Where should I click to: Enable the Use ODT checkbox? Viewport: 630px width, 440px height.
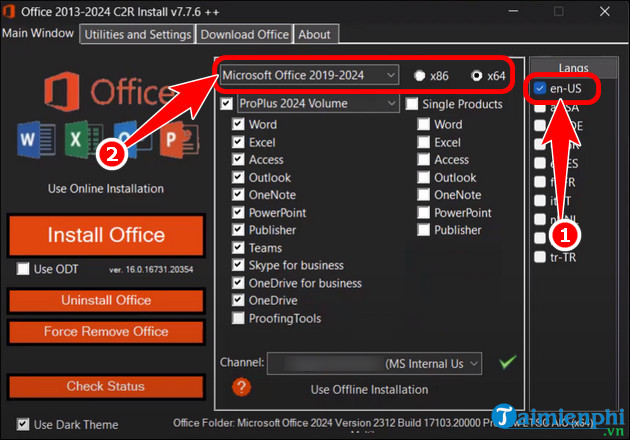23,269
